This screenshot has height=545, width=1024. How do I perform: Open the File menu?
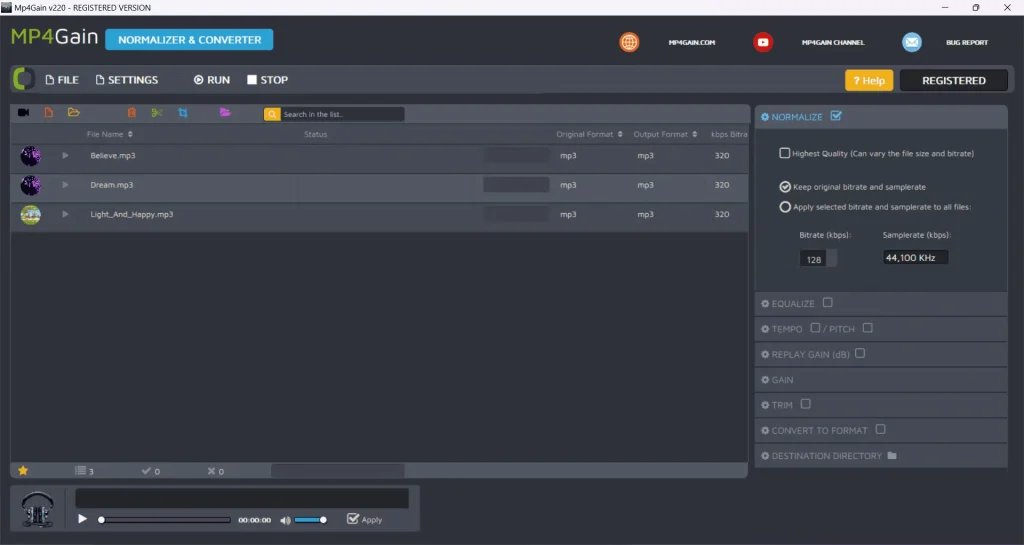(x=62, y=80)
